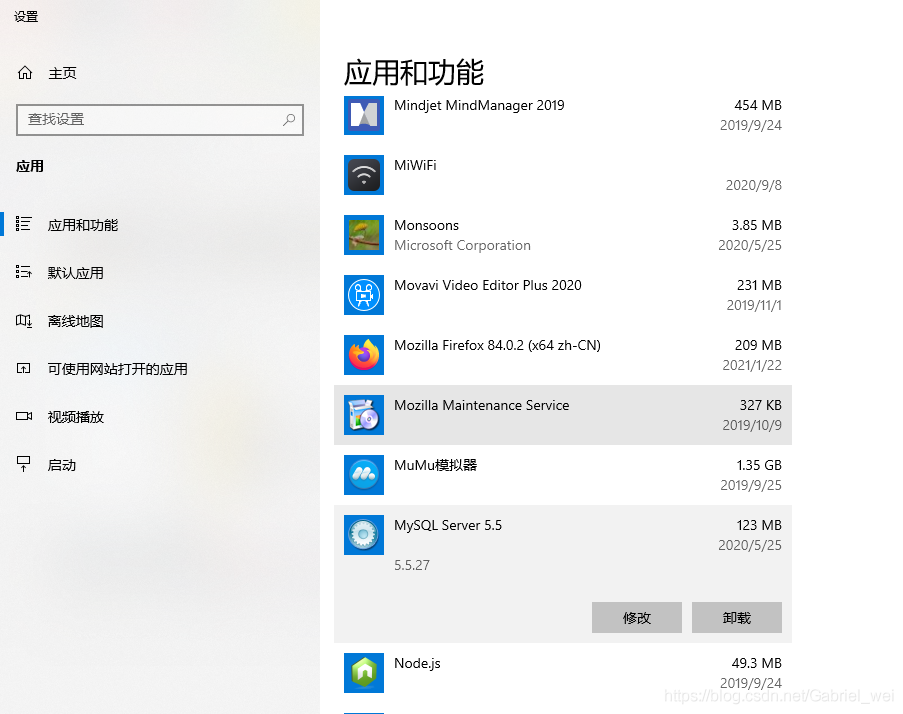Click the 231 MB size value
The width and height of the screenshot is (903, 714).
759,285
